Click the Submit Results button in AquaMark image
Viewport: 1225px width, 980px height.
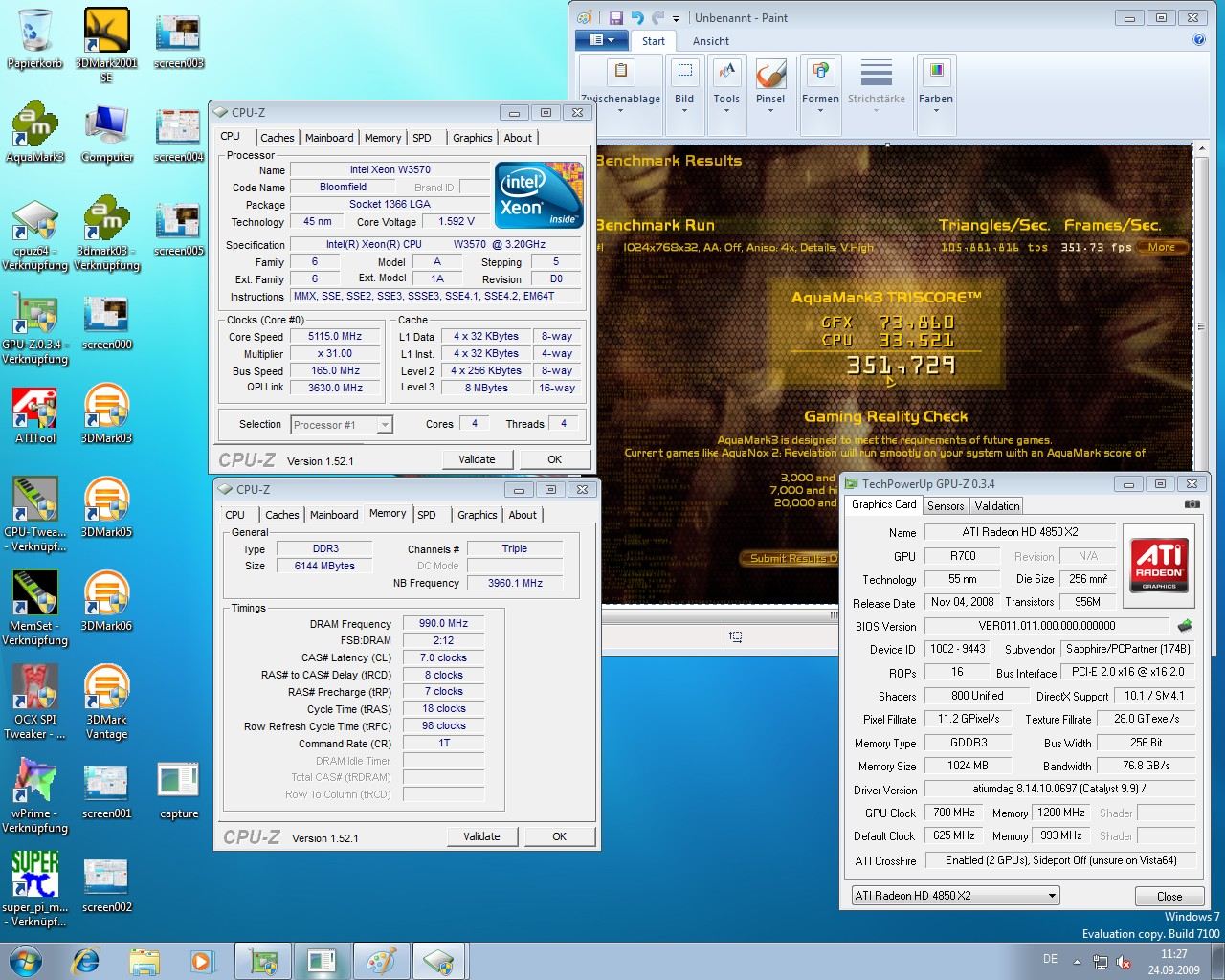(x=791, y=558)
